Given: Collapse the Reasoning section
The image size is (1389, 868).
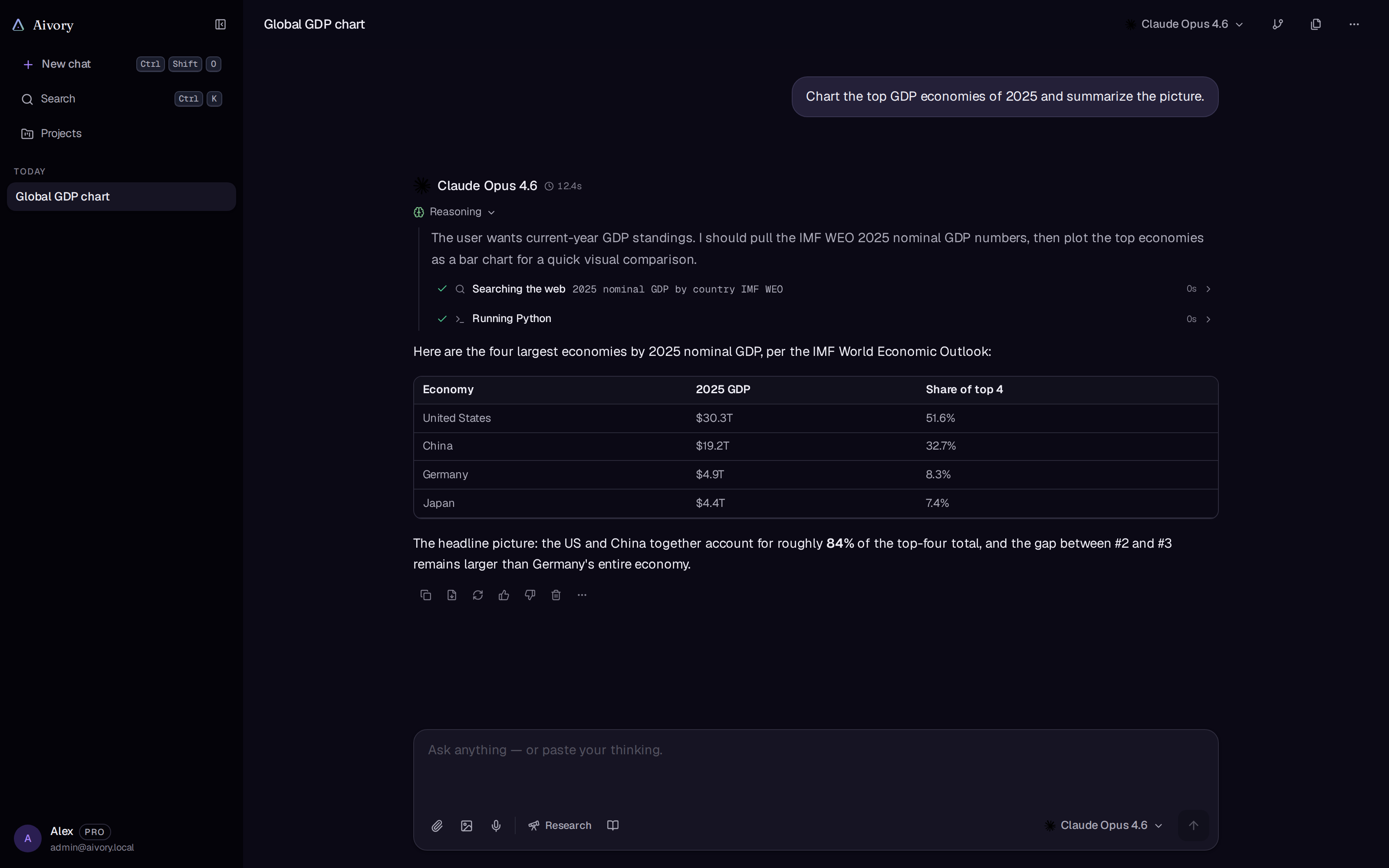Looking at the screenshot, I should tap(454, 212).
